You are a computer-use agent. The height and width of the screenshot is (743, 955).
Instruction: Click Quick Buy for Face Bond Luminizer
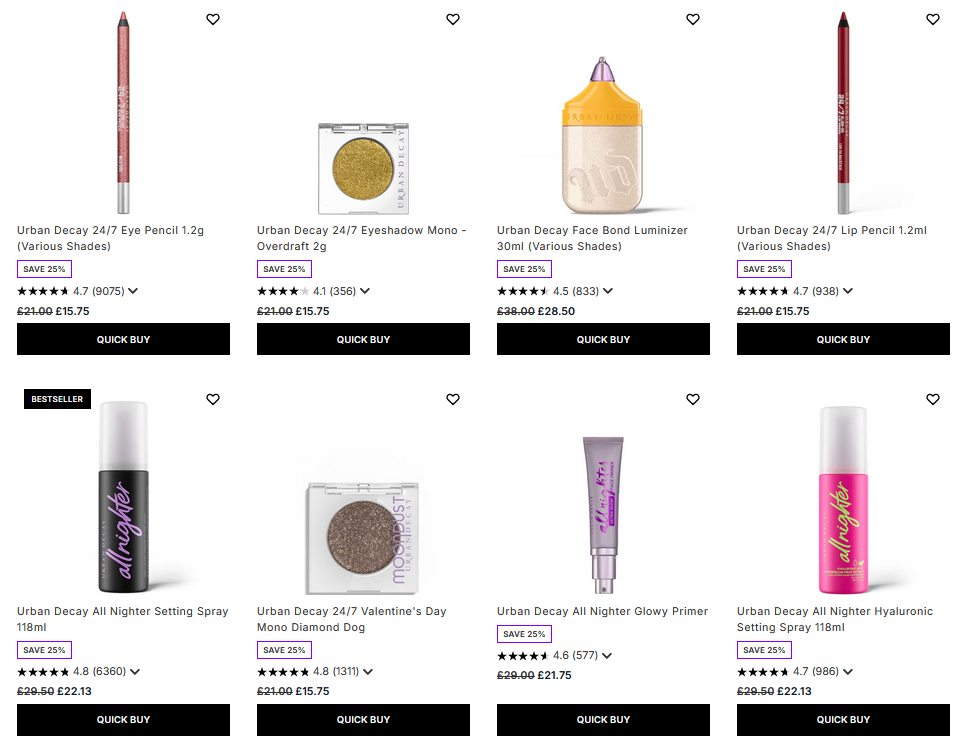[603, 339]
